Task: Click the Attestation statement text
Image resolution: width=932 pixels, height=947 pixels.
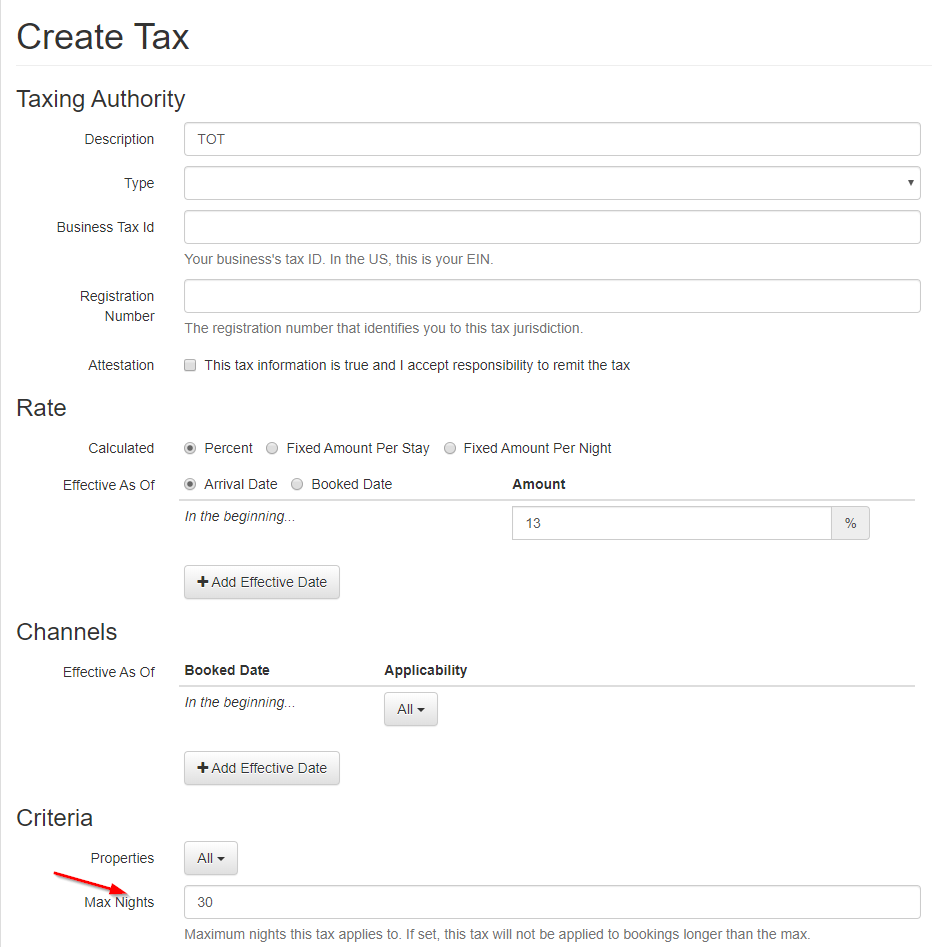Action: pyautogui.click(x=417, y=365)
